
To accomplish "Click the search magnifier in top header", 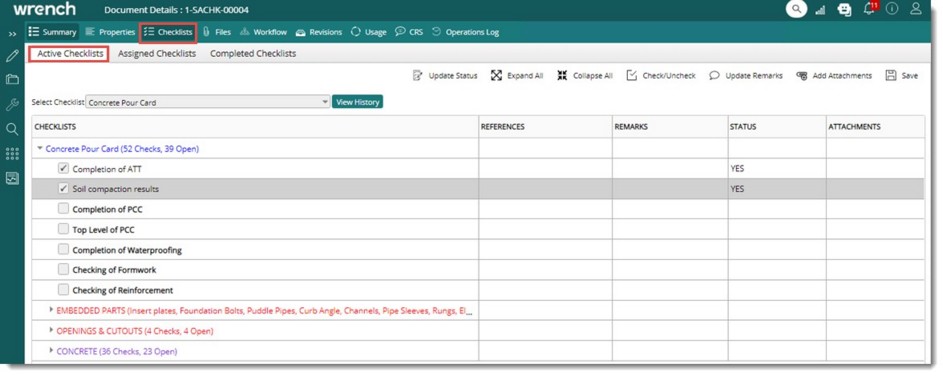I will (796, 9).
